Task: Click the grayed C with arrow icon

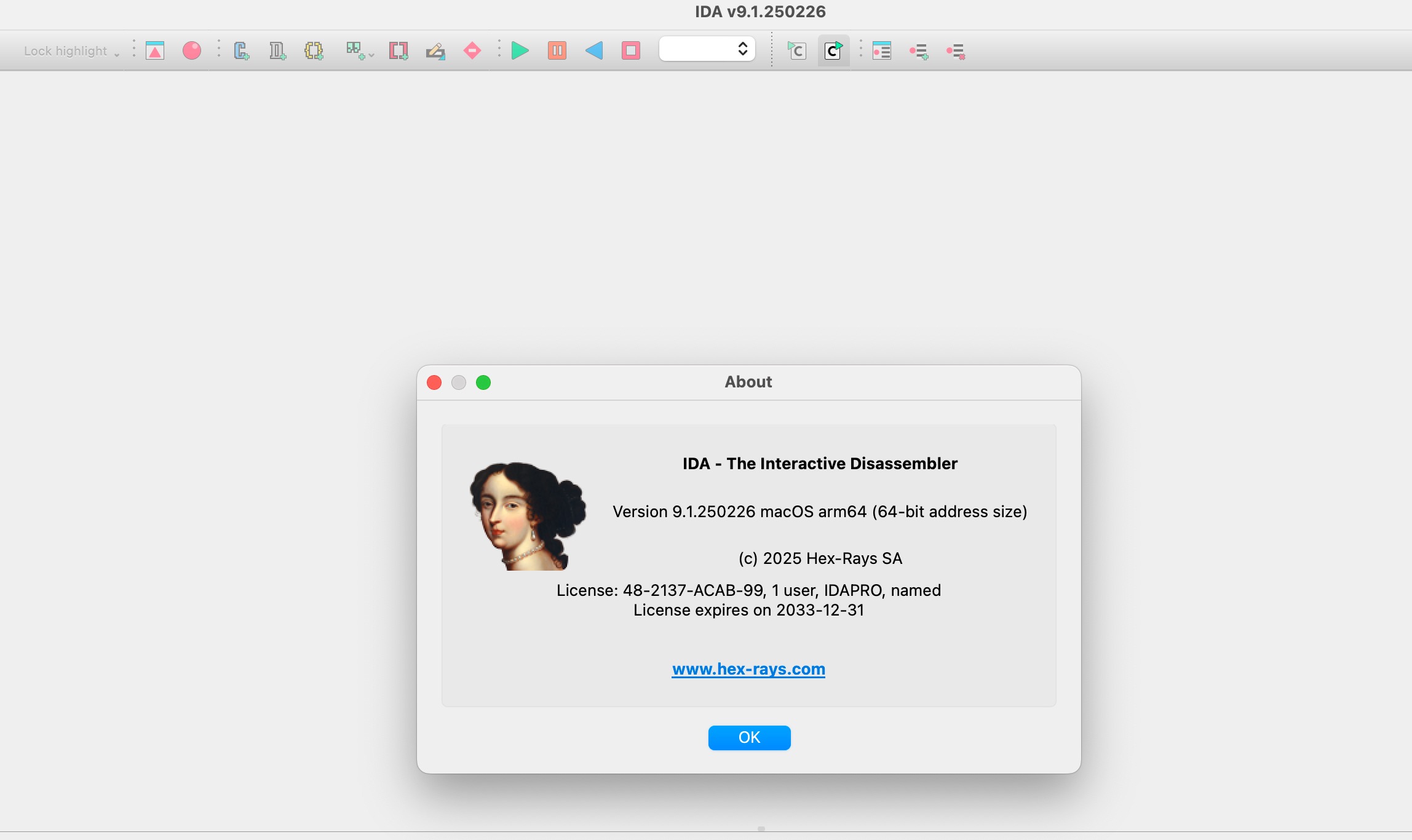Action: click(x=797, y=50)
